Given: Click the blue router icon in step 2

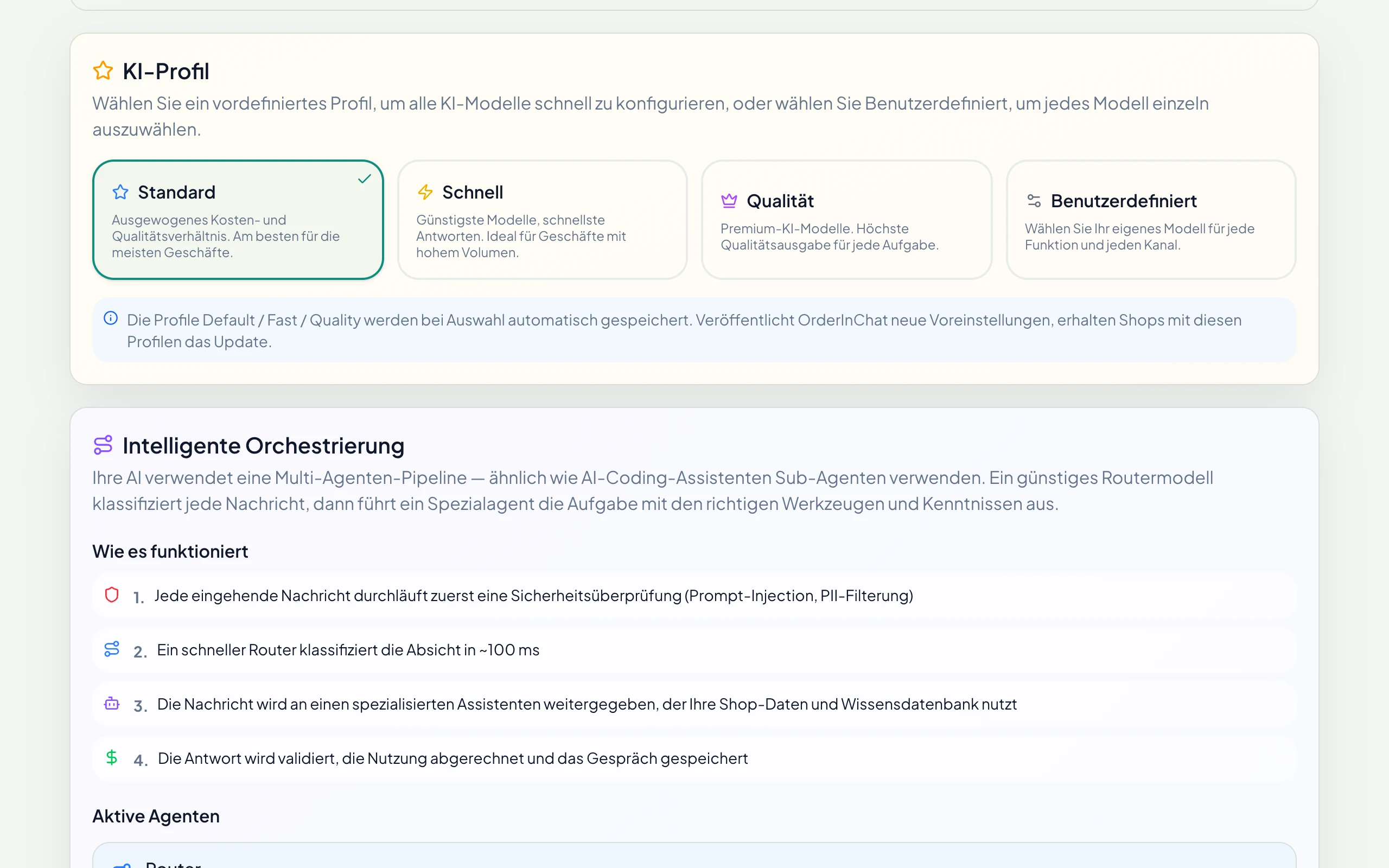Looking at the screenshot, I should point(112,649).
